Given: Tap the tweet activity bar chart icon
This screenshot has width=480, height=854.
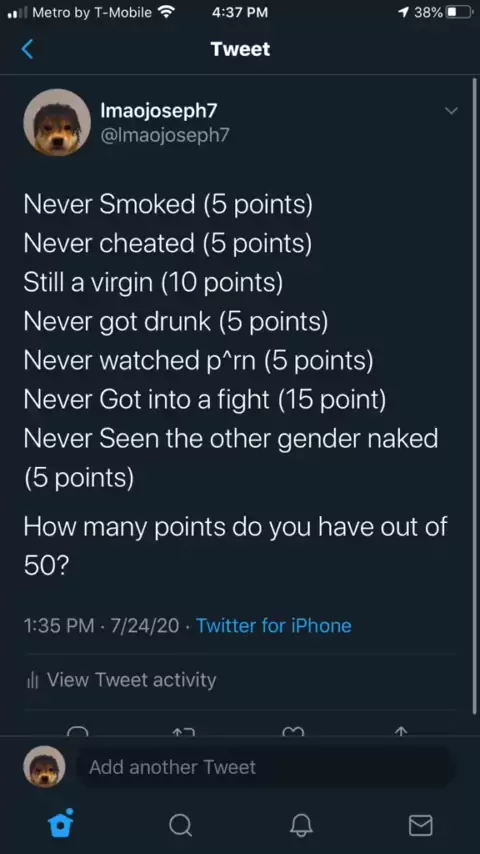Looking at the screenshot, I should point(33,680).
